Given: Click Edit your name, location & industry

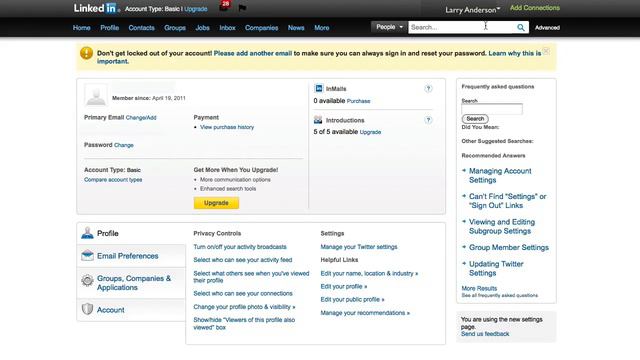Looking at the screenshot, I should (369, 273).
